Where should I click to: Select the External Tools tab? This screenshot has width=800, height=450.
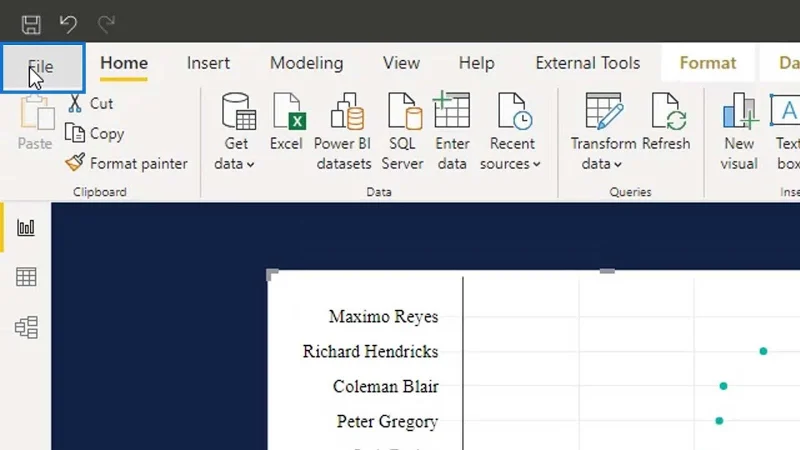point(588,63)
